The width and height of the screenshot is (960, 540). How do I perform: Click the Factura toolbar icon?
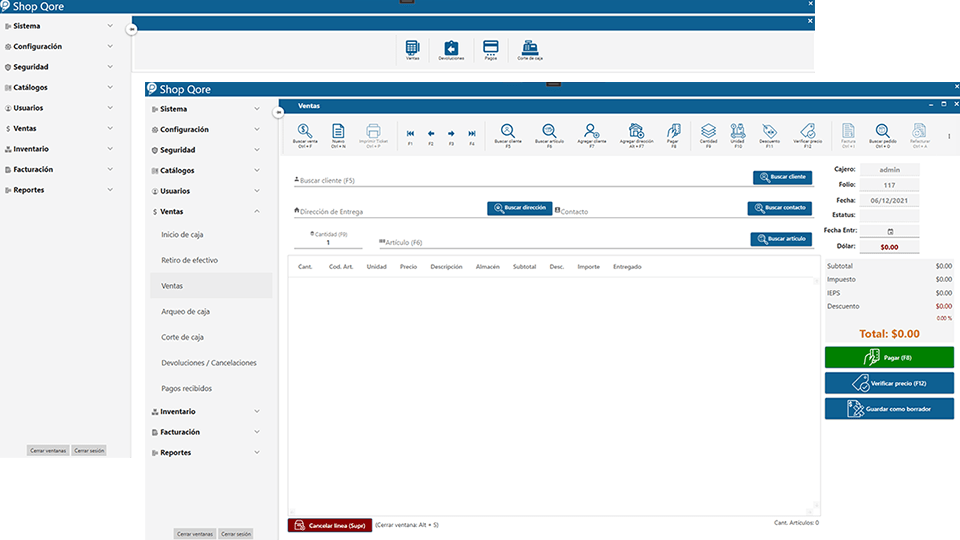pos(848,135)
